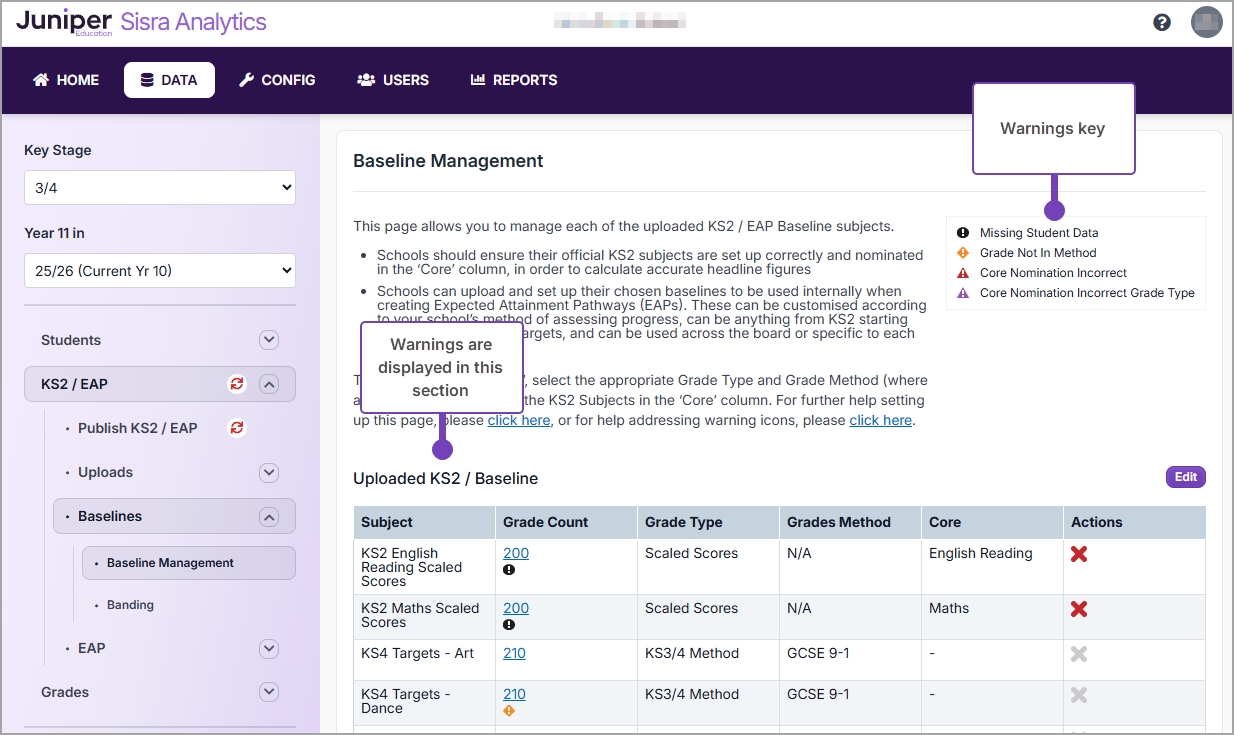Click orange warning icon under KS4 Dance count
1234x735 pixels.
point(509,711)
